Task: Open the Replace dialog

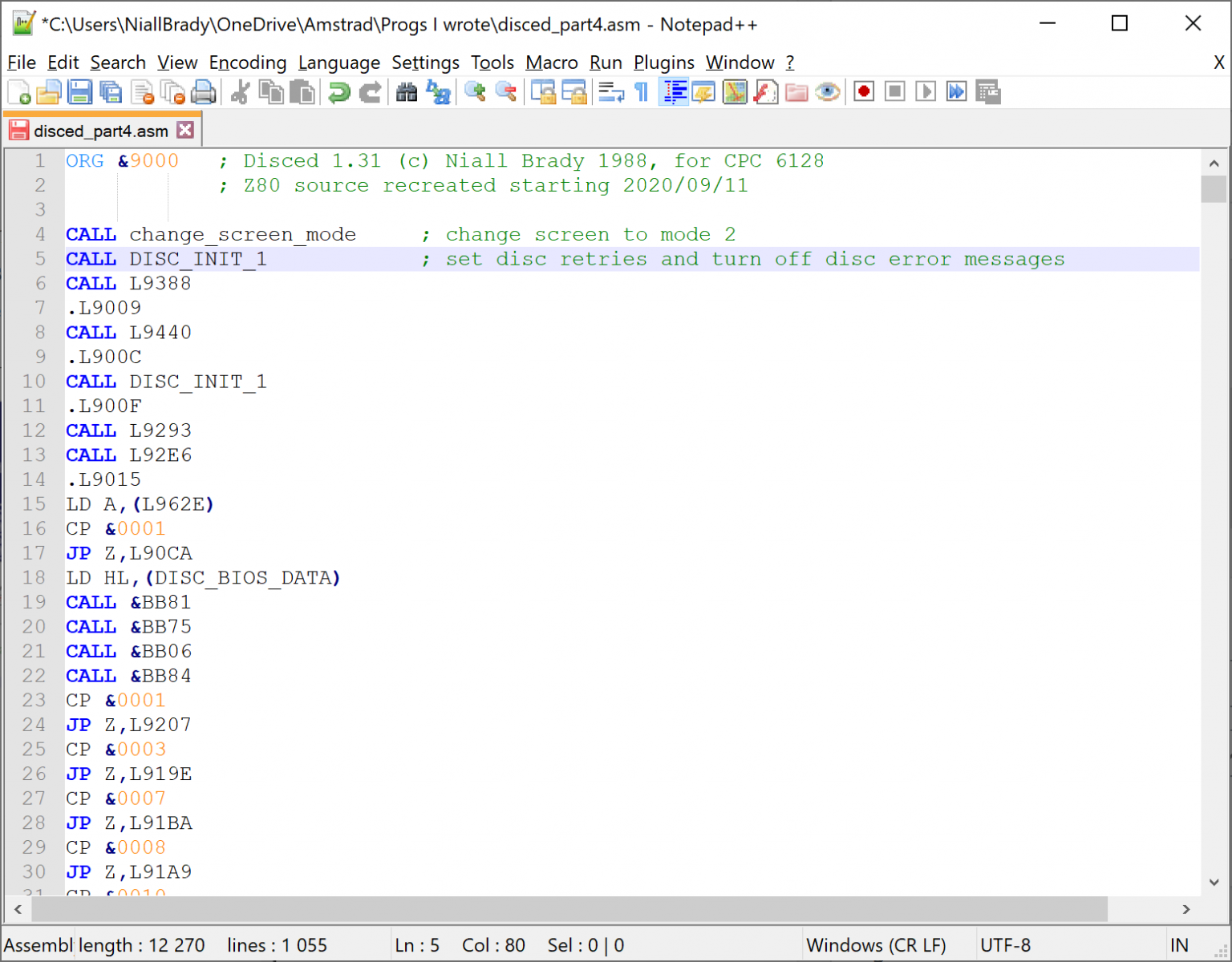Action: point(438,91)
